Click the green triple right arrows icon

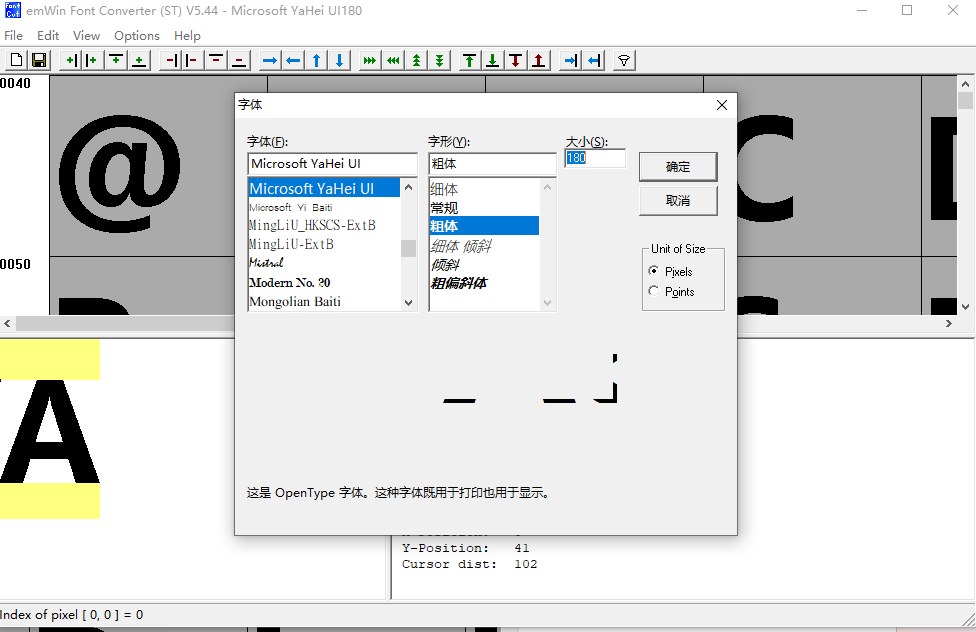pyautogui.click(x=370, y=60)
